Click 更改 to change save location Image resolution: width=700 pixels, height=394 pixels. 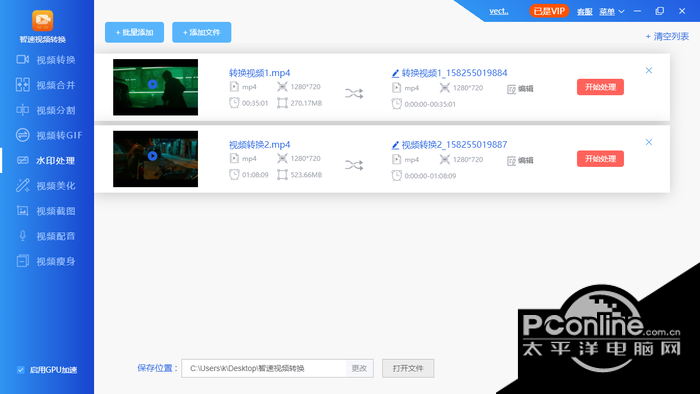point(359,368)
